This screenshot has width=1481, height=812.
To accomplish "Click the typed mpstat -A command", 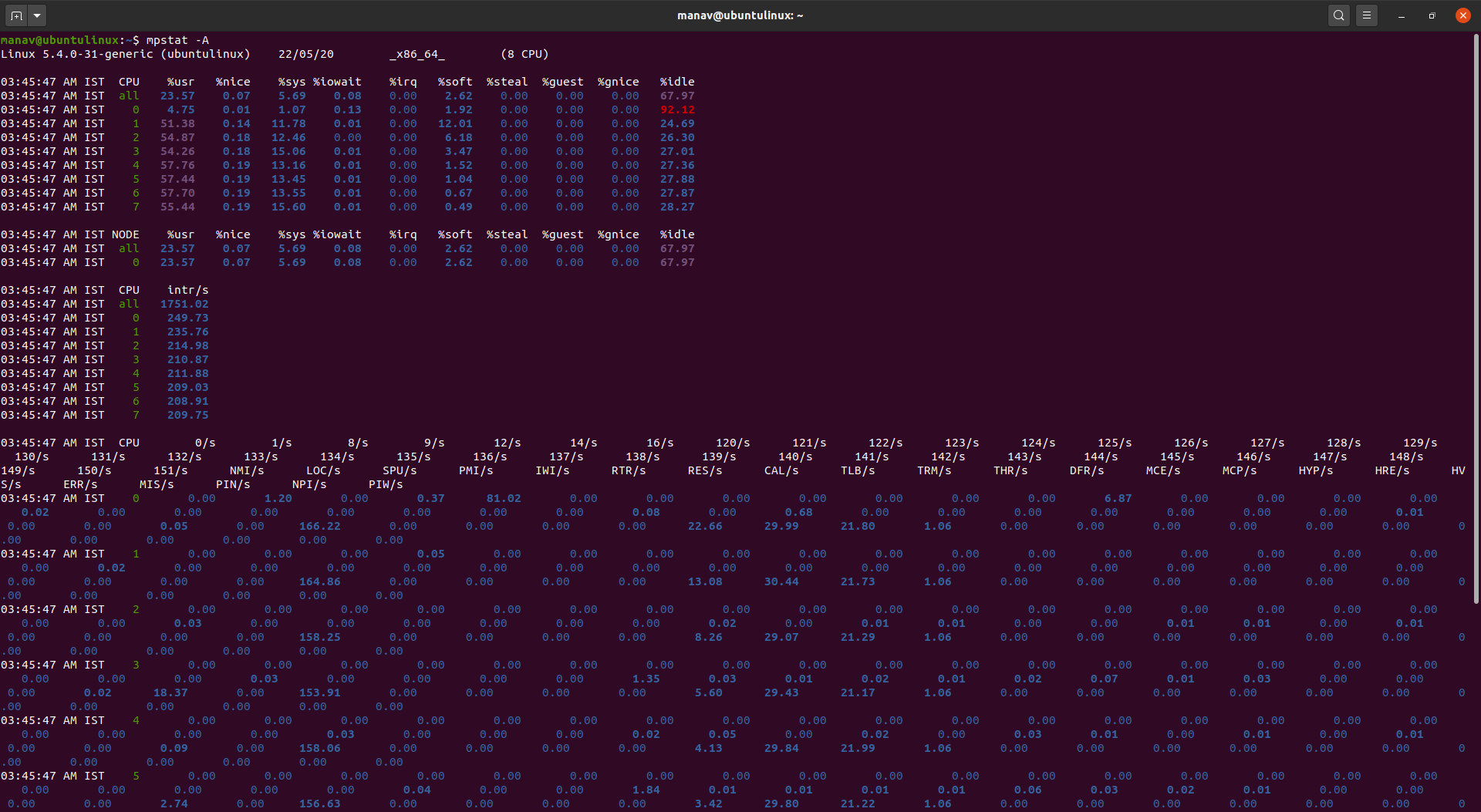I will click(177, 40).
